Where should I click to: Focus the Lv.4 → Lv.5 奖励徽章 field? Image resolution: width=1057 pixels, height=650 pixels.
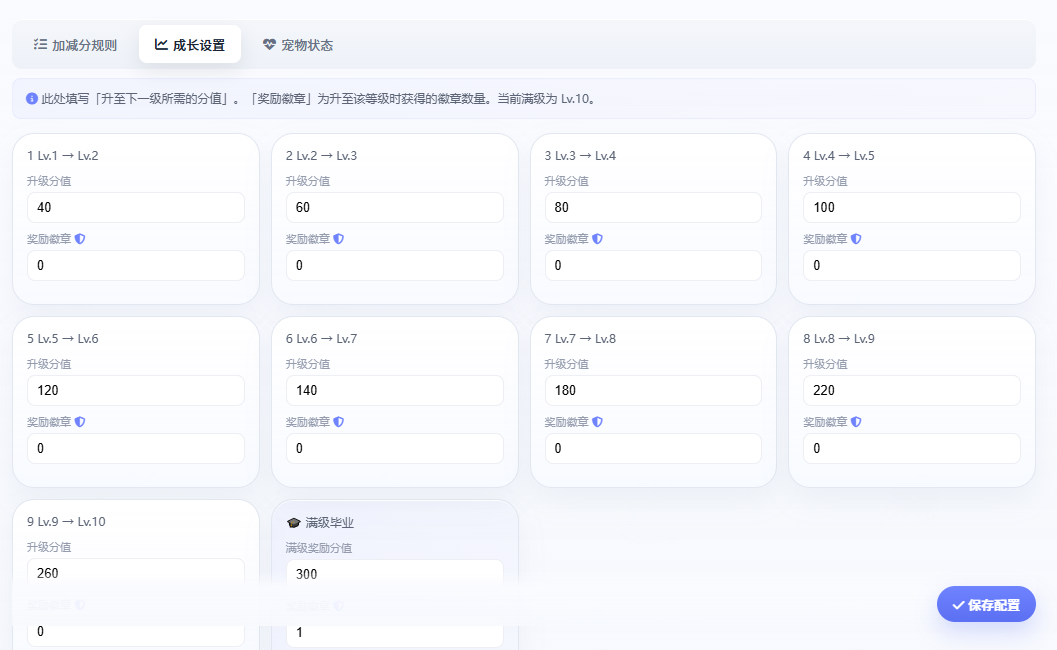(911, 265)
